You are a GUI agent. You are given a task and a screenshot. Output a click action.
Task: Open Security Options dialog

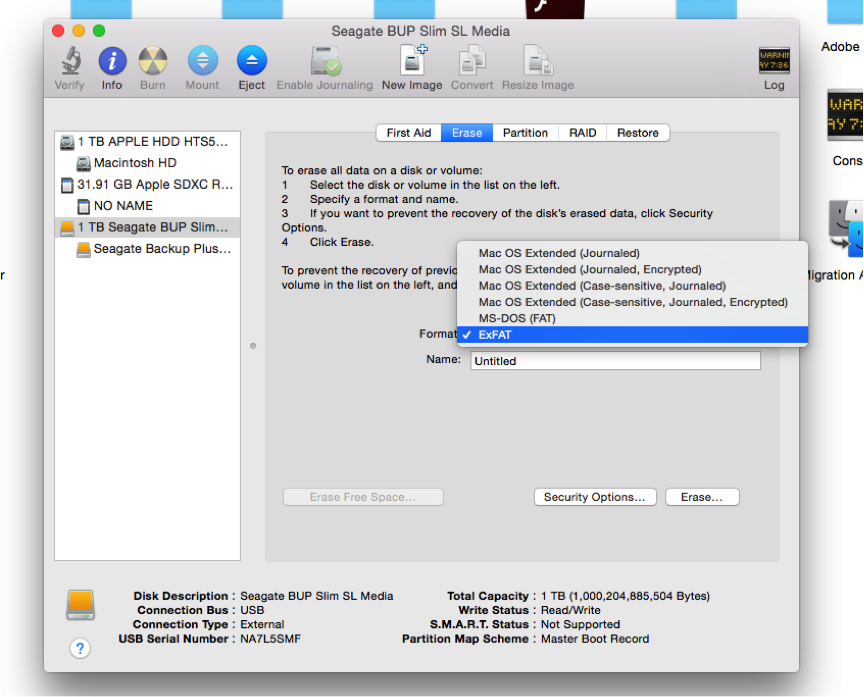coord(595,497)
